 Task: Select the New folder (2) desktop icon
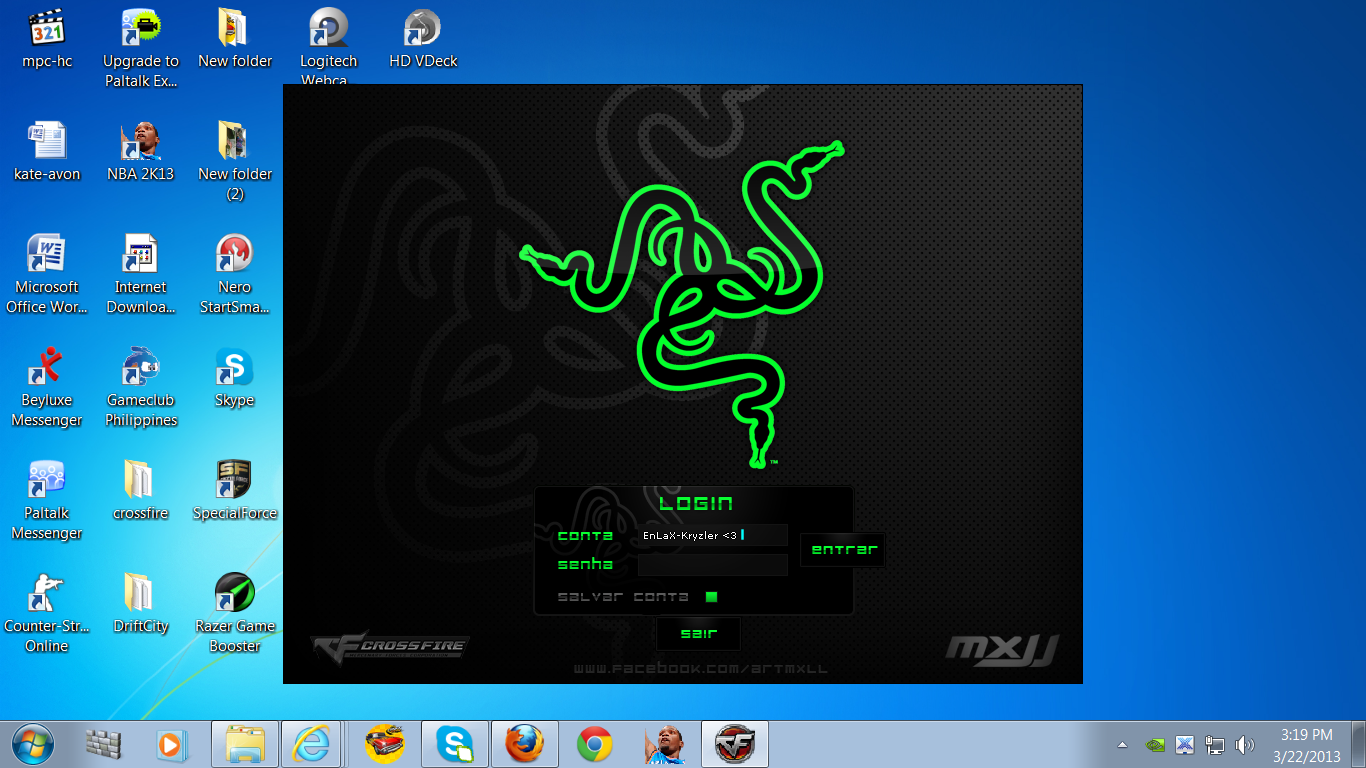pyautogui.click(x=234, y=162)
